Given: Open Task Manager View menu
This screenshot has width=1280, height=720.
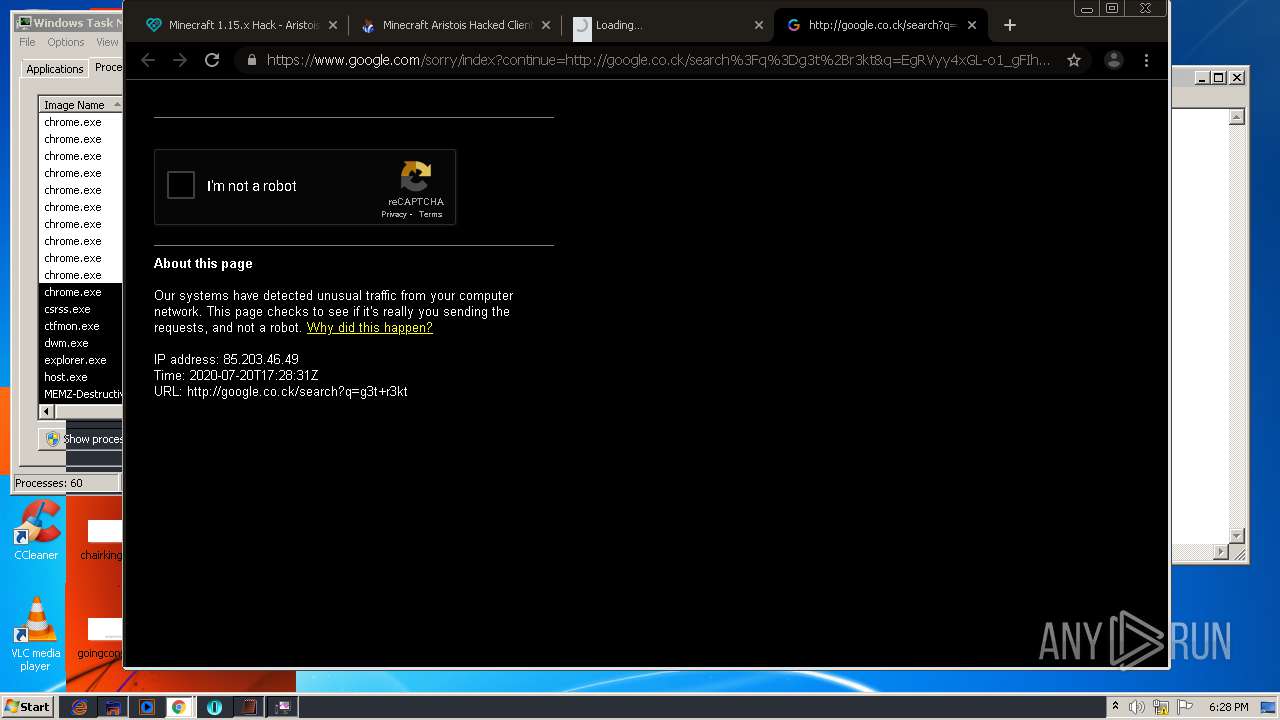Looking at the screenshot, I should click(x=107, y=42).
